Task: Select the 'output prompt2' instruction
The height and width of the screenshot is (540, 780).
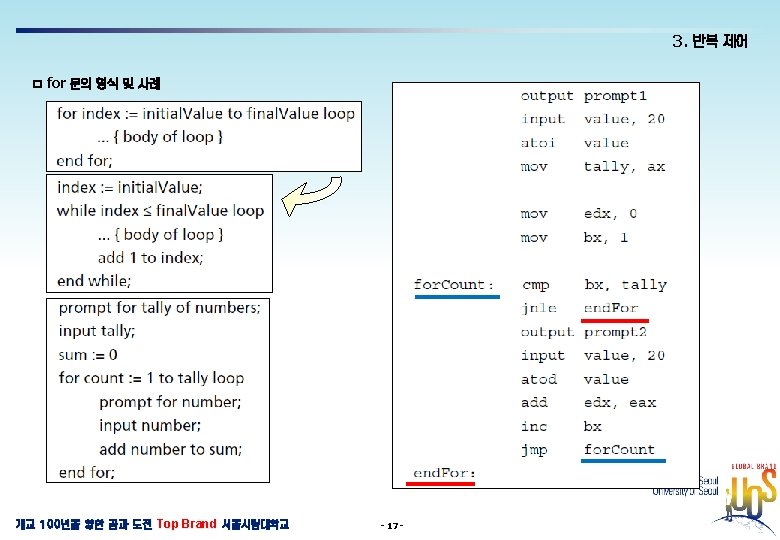Action: [x=584, y=332]
